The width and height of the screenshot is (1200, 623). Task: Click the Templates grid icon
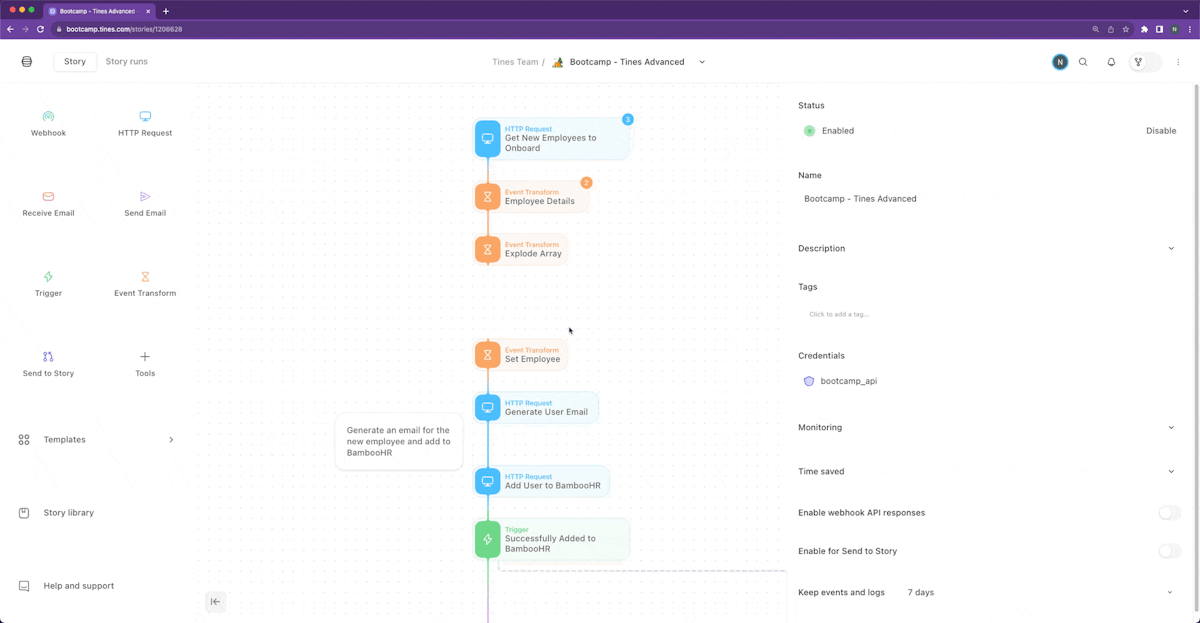tap(24, 440)
